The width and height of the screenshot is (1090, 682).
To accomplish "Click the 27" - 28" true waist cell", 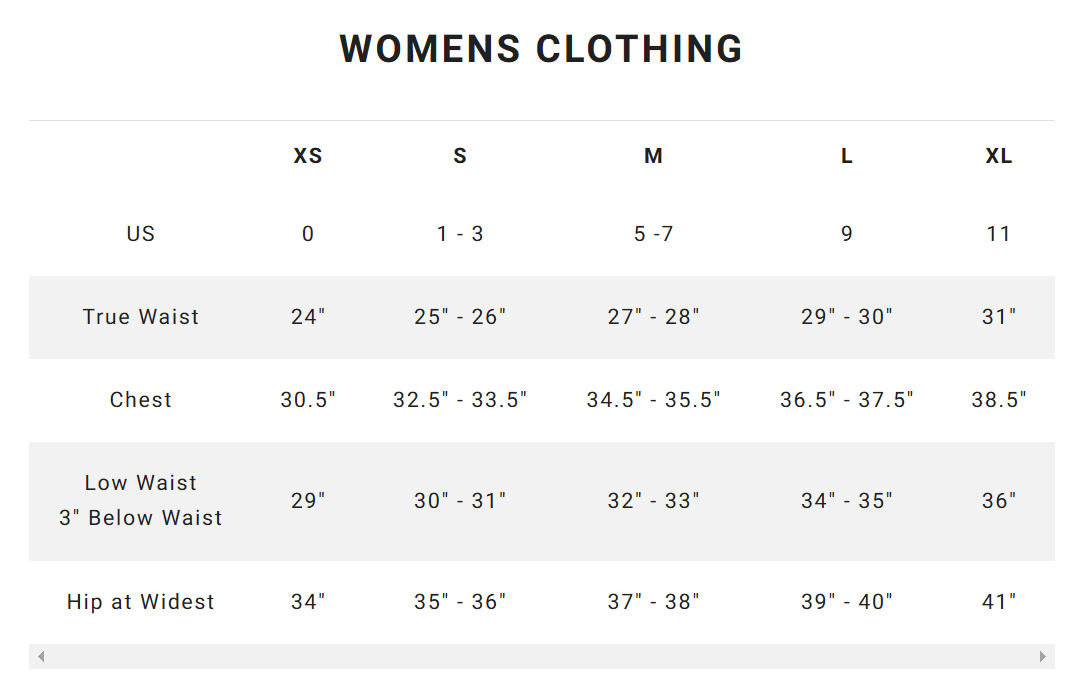I will pyautogui.click(x=653, y=317).
